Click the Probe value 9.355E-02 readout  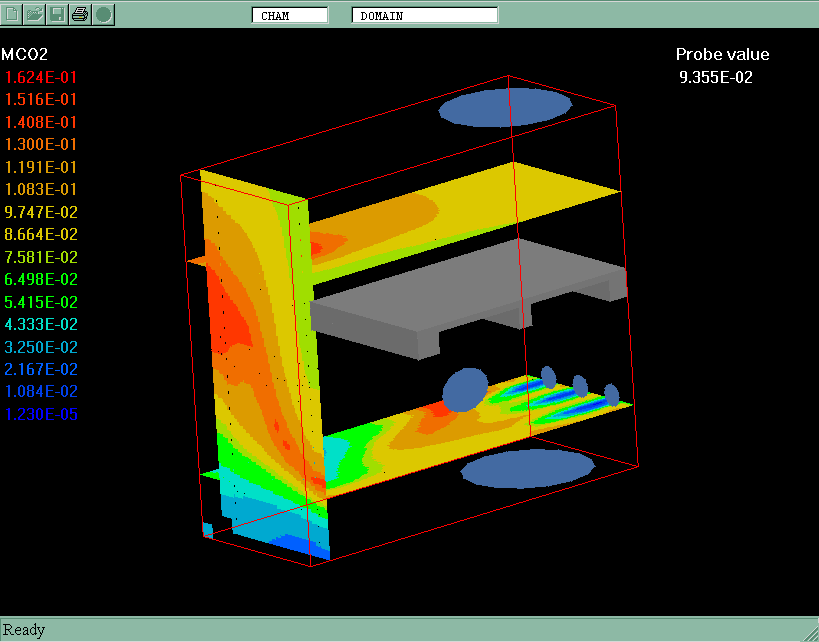715,77
